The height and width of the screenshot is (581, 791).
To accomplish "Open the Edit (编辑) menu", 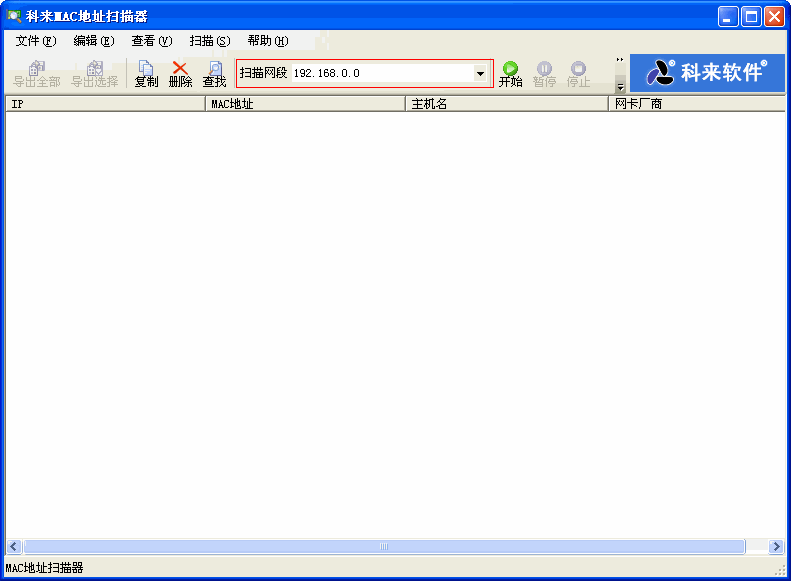I will click(94, 41).
